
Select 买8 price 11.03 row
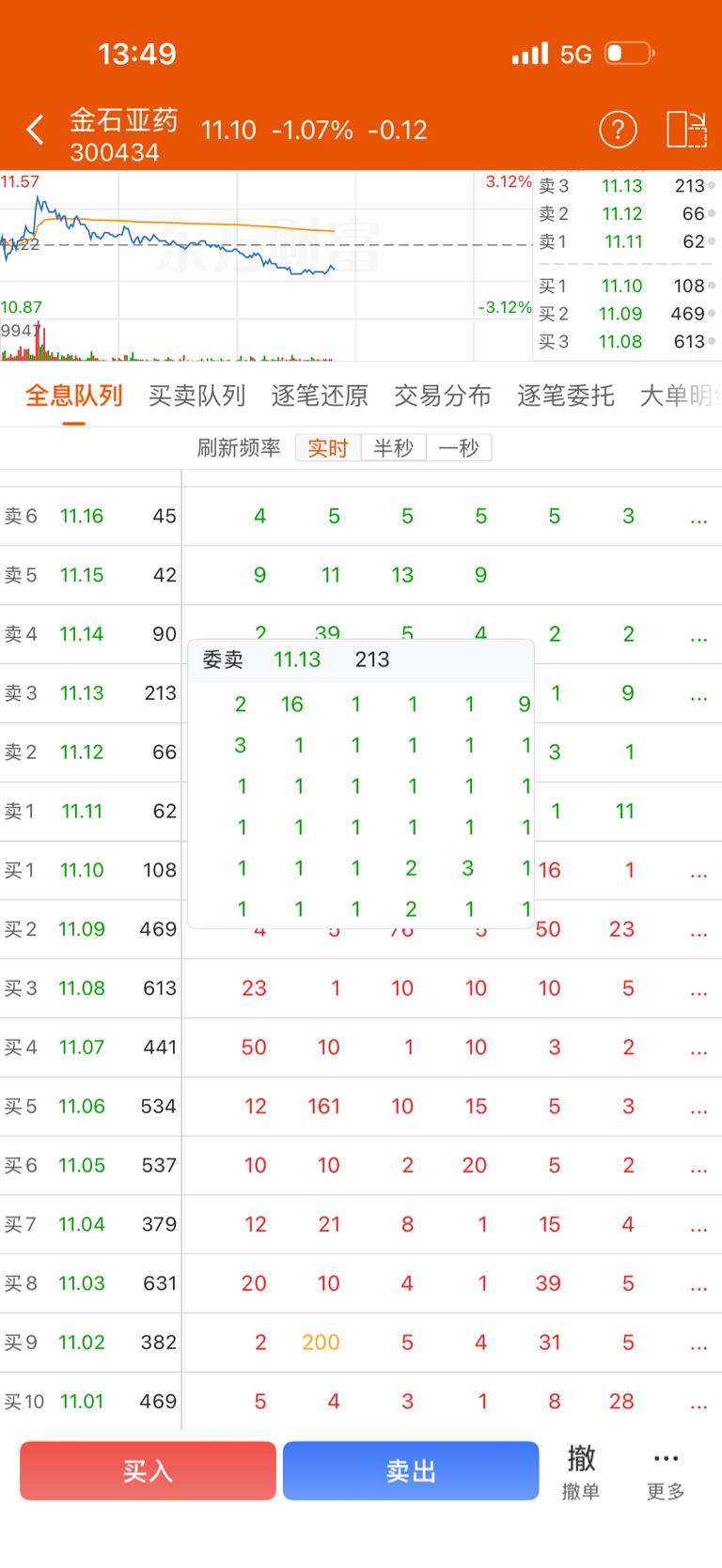[361, 1283]
